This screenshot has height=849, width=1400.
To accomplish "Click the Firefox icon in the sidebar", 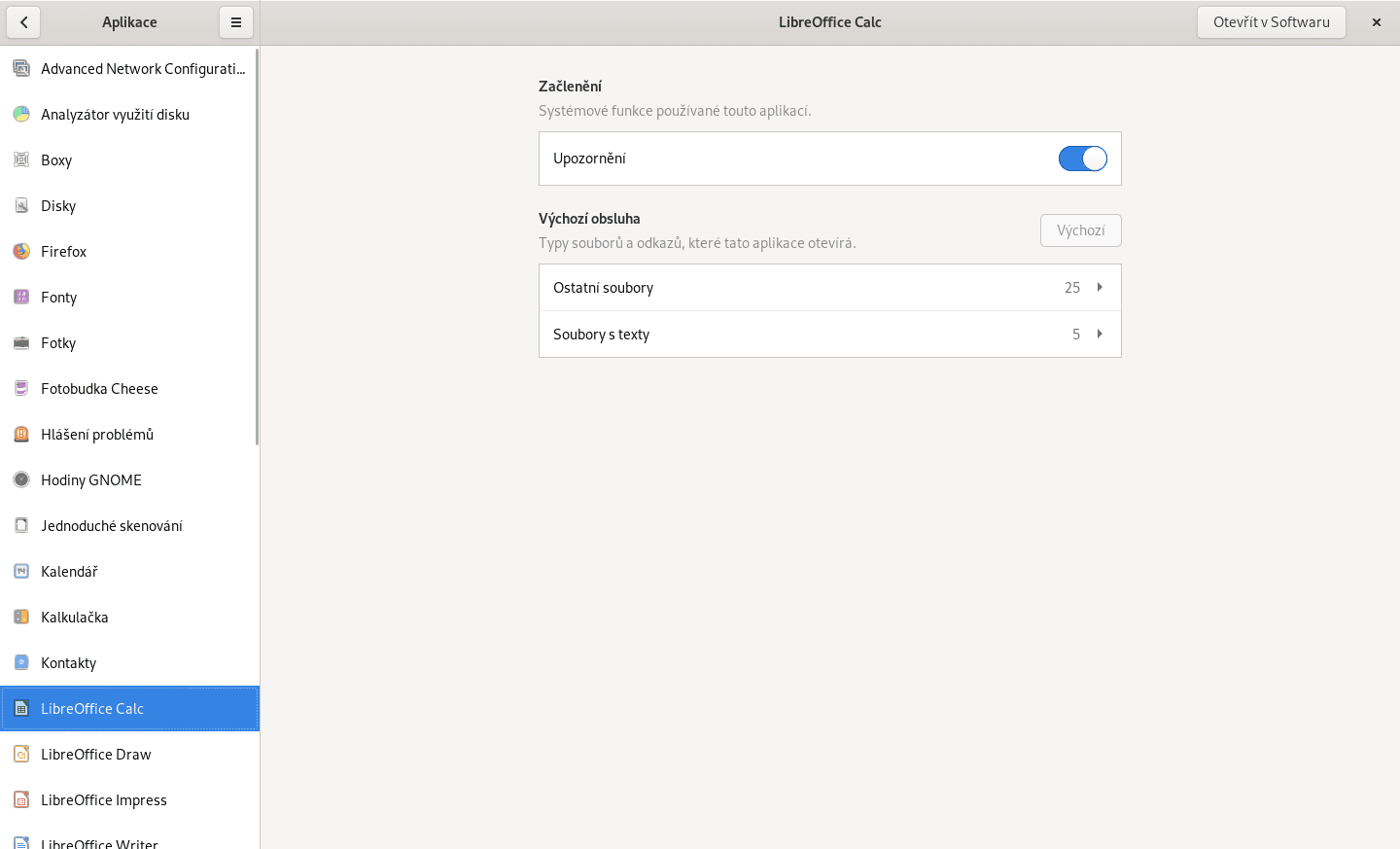I will pos(21,251).
